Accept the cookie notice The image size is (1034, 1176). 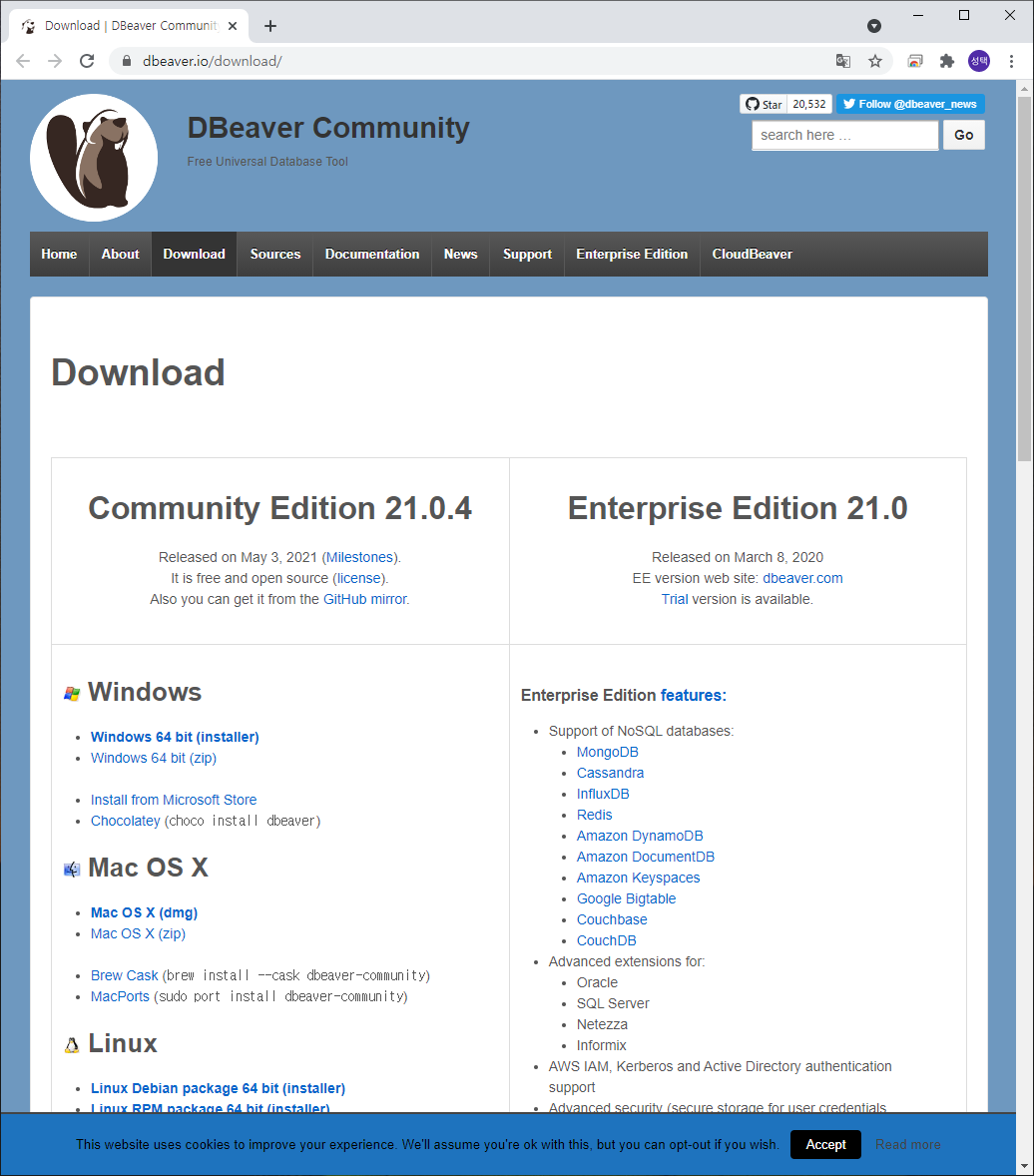pyautogui.click(x=825, y=1144)
